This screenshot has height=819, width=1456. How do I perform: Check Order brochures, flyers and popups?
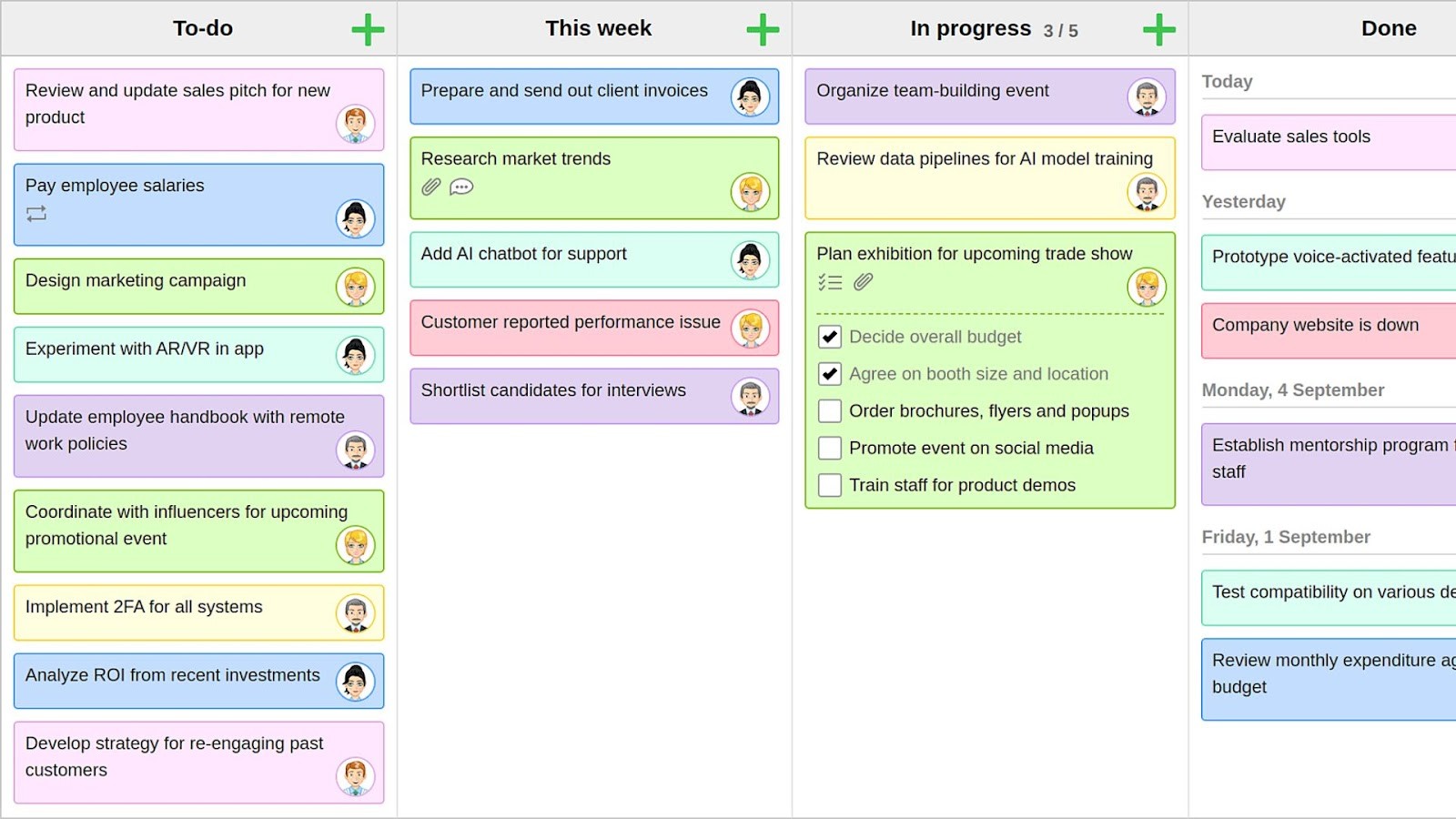coord(829,410)
